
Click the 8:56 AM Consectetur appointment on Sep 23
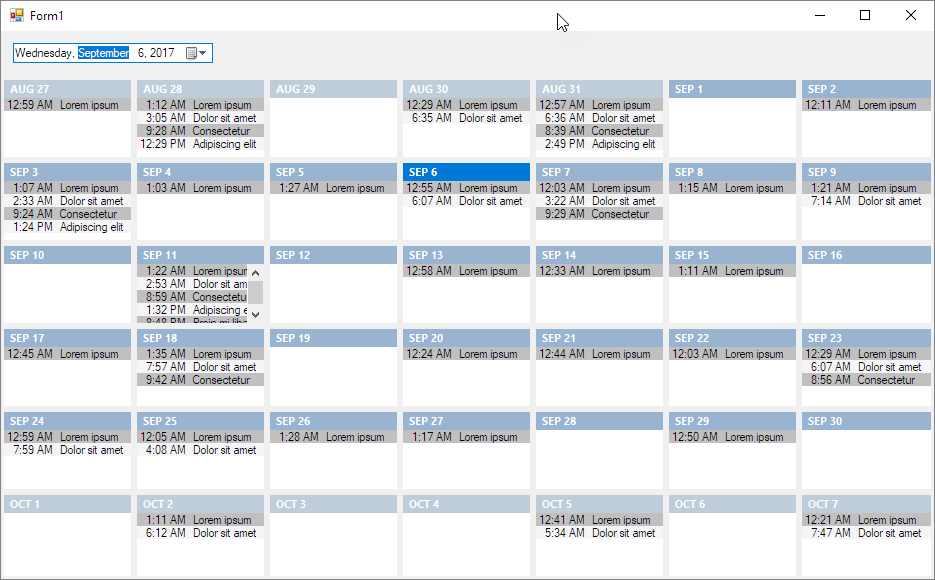[x=864, y=380]
